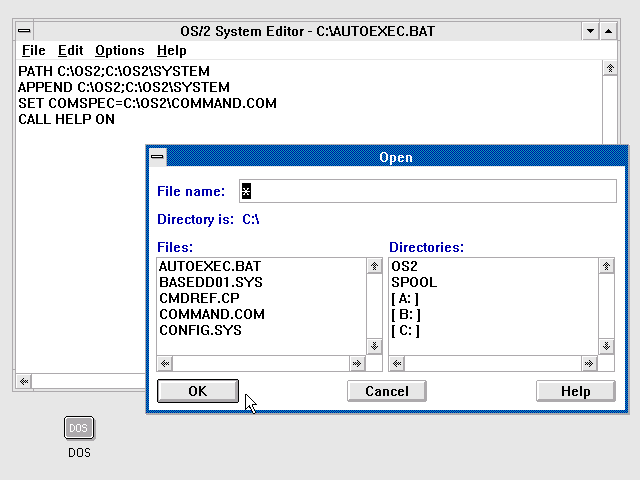
Task: Open the Edit menu
Action: coord(70,51)
